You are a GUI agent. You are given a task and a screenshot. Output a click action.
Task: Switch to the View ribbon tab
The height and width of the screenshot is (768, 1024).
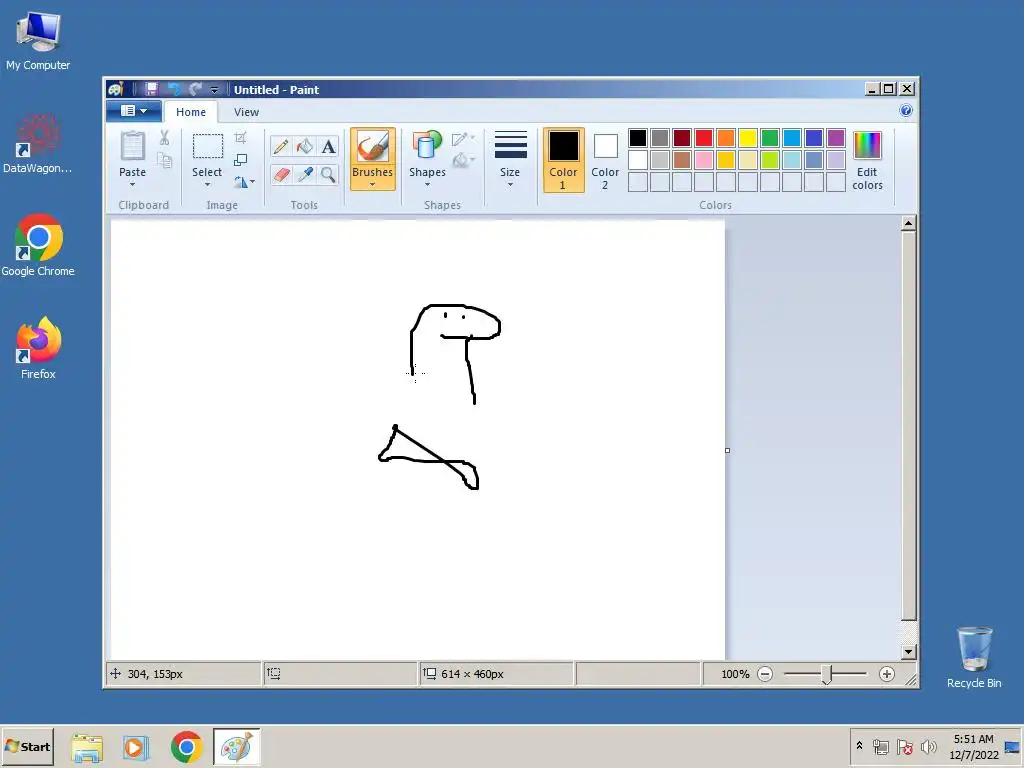pyautogui.click(x=246, y=112)
